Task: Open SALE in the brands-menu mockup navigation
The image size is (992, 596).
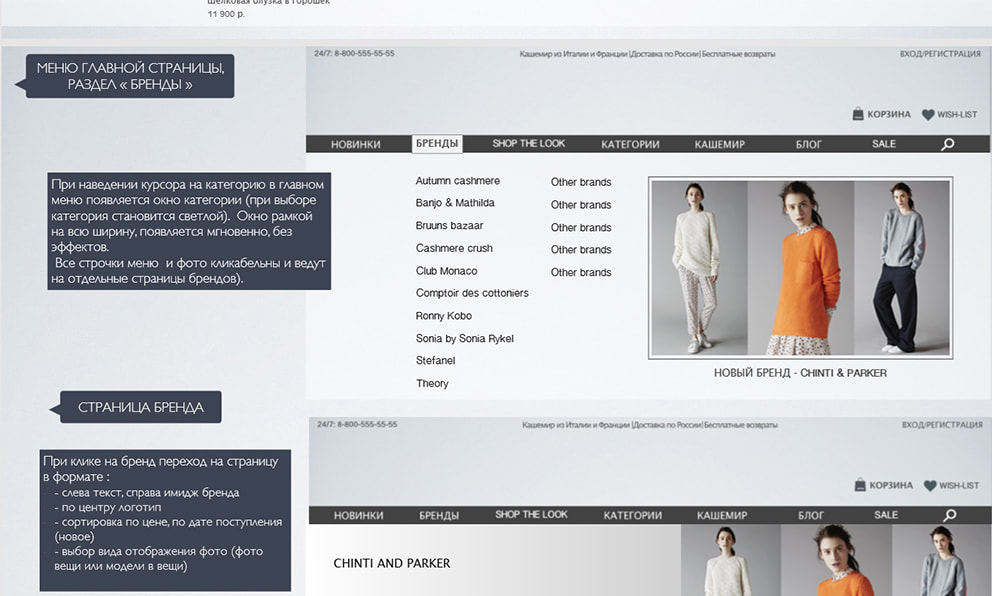Action: point(884,144)
